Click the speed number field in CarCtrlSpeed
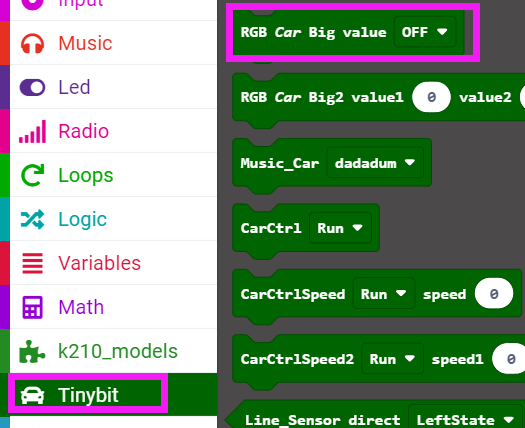The image size is (525, 428). click(494, 294)
